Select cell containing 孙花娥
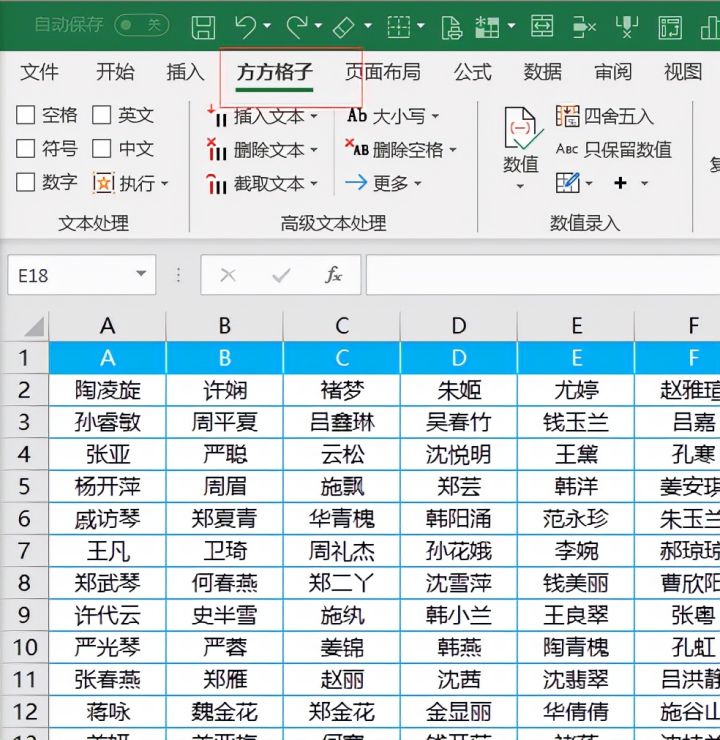The image size is (720, 740). 459,550
